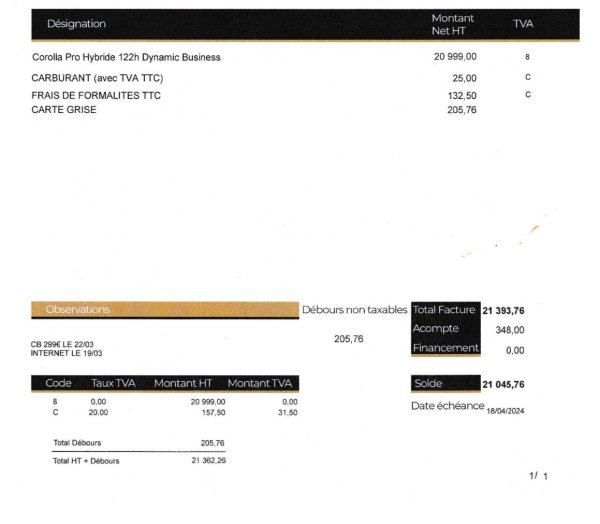Select the CB 299€ LE 22/03 note
The height and width of the screenshot is (524, 600).
coord(62,344)
